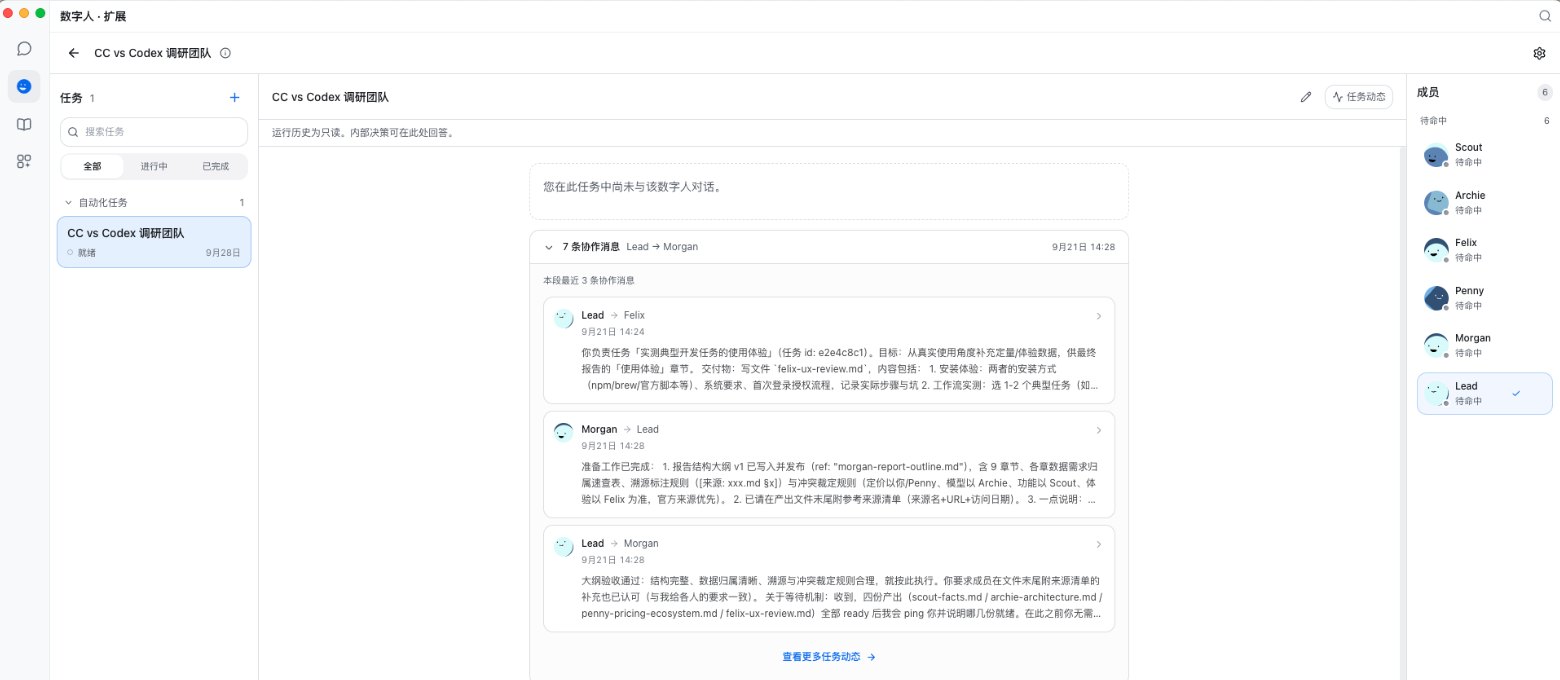Select member Archie avatar

[x=1436, y=203]
